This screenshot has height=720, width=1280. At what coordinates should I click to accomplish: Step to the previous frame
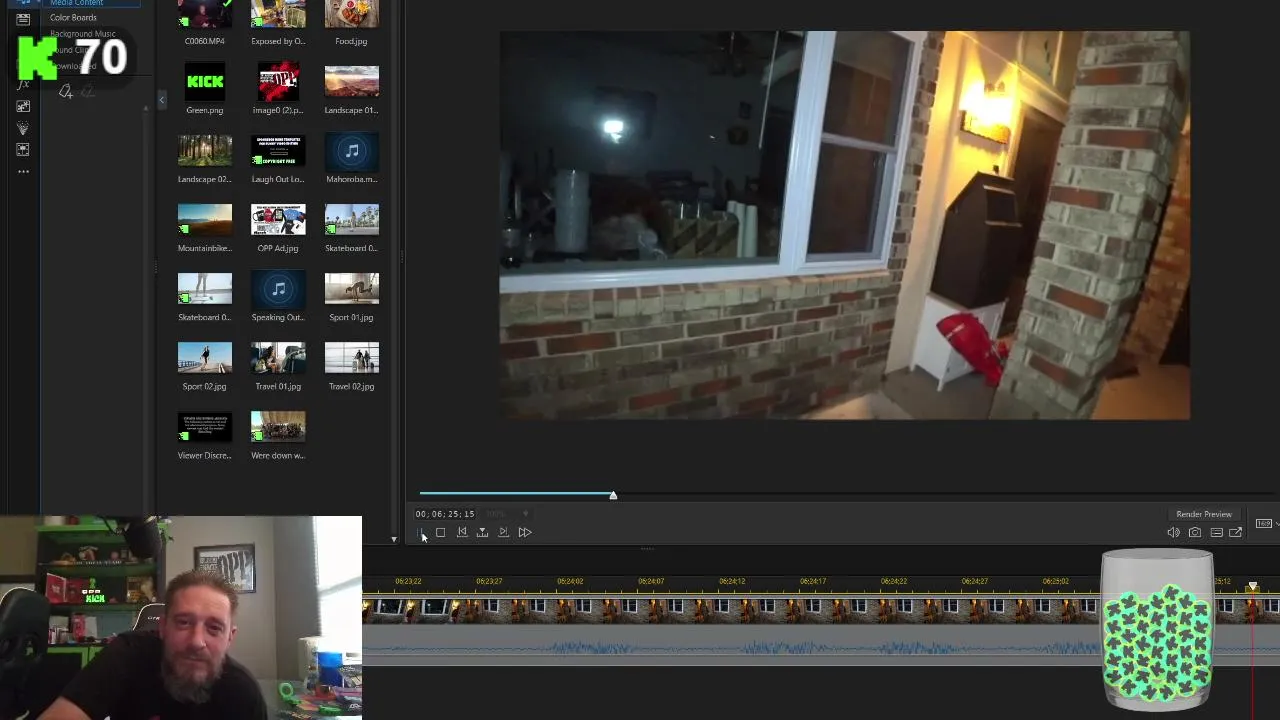pos(462,532)
